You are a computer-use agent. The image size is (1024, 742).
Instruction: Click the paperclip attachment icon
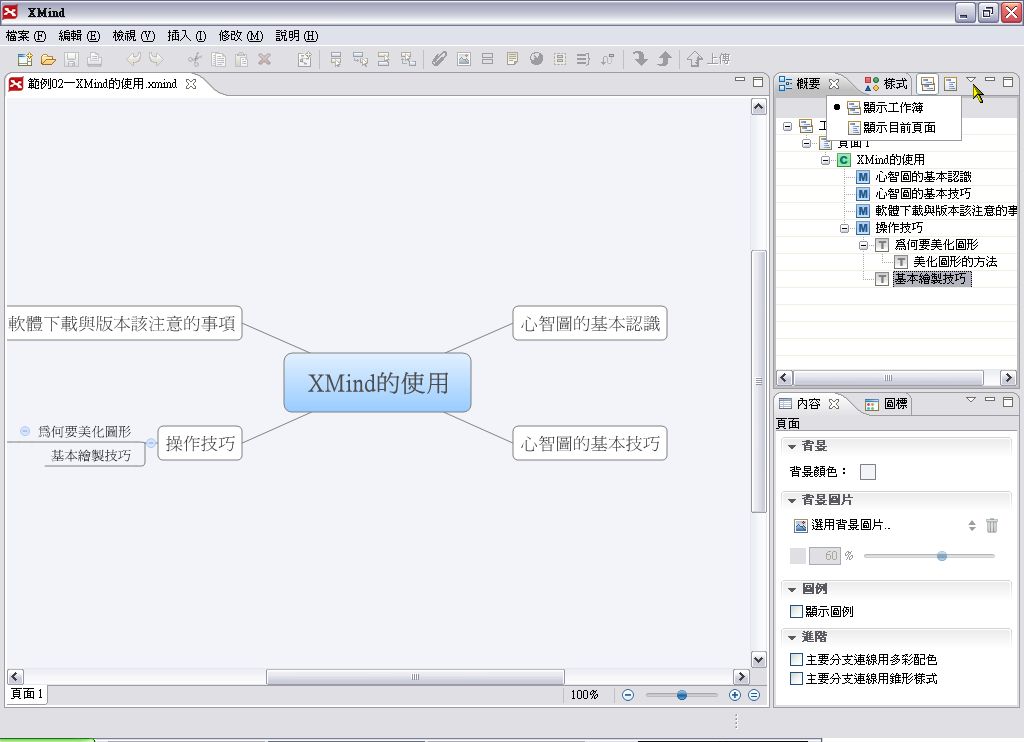tap(440, 59)
